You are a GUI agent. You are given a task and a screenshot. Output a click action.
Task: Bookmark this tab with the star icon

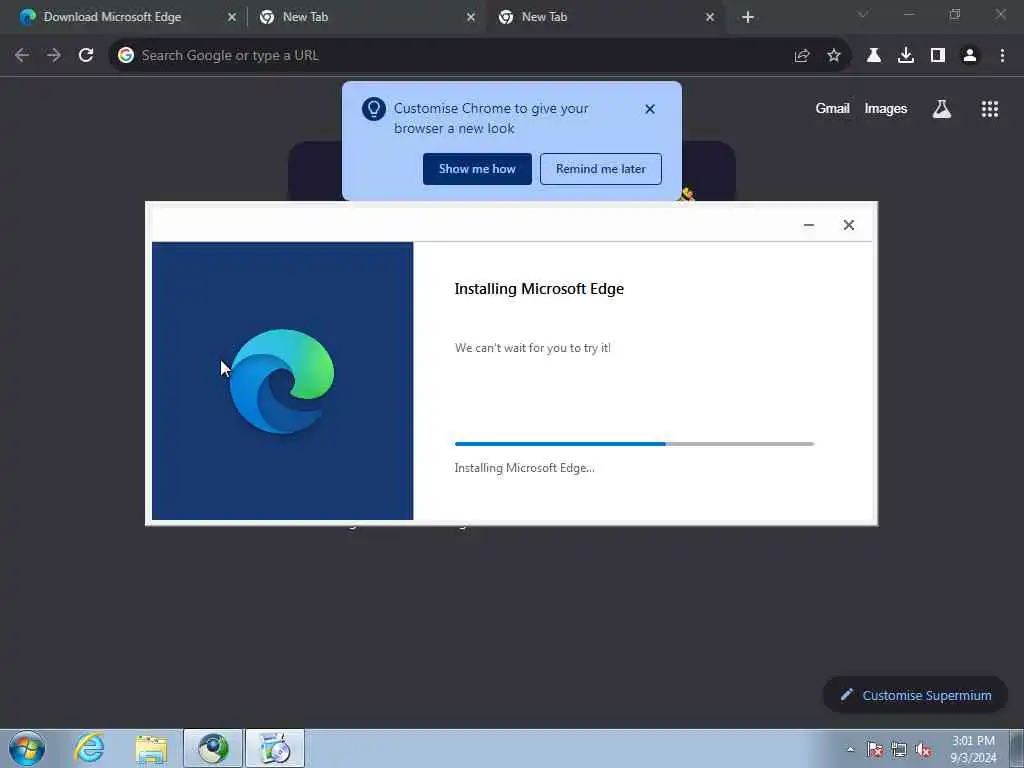[834, 56]
